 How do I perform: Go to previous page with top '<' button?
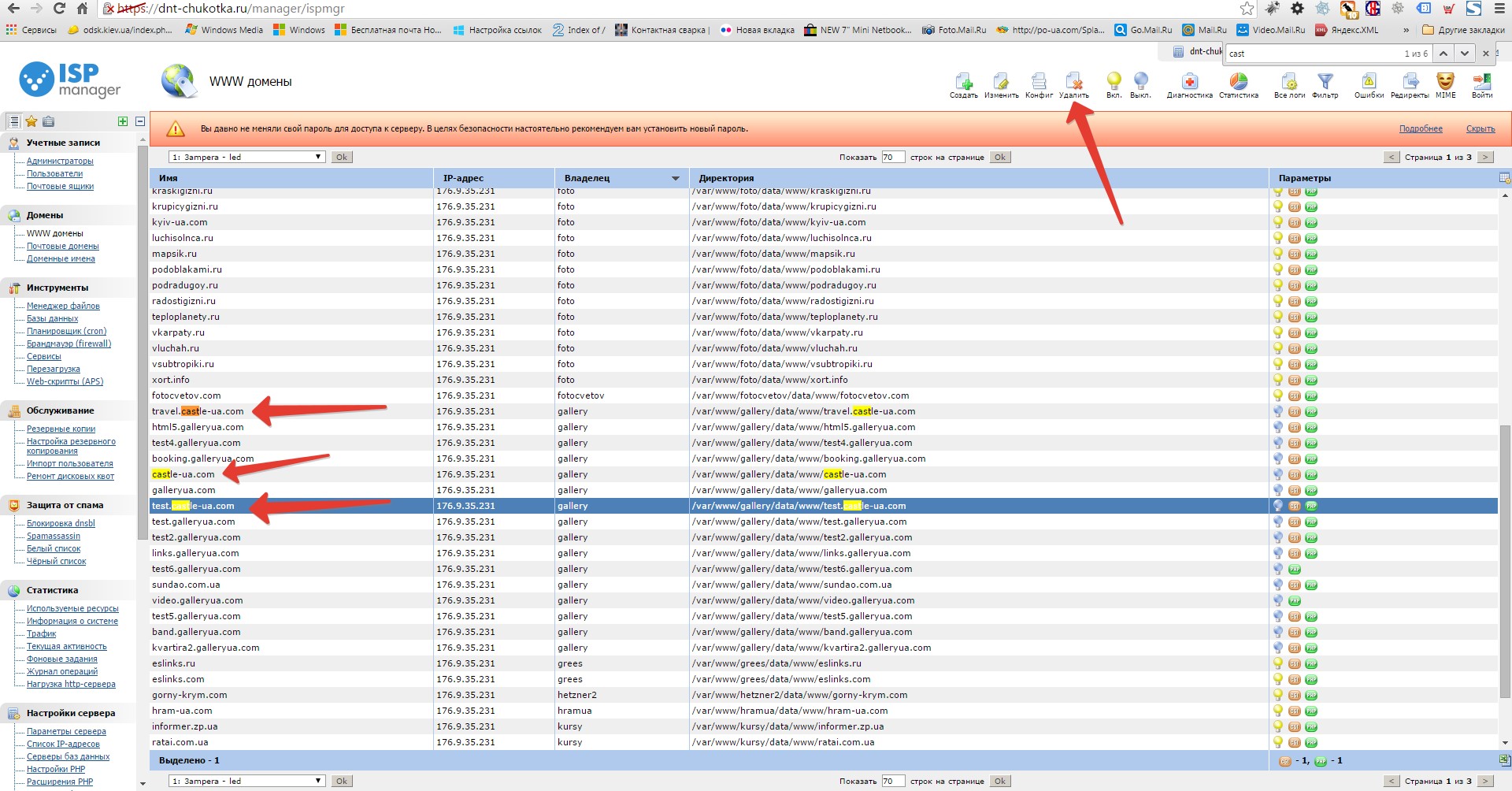point(1392,157)
